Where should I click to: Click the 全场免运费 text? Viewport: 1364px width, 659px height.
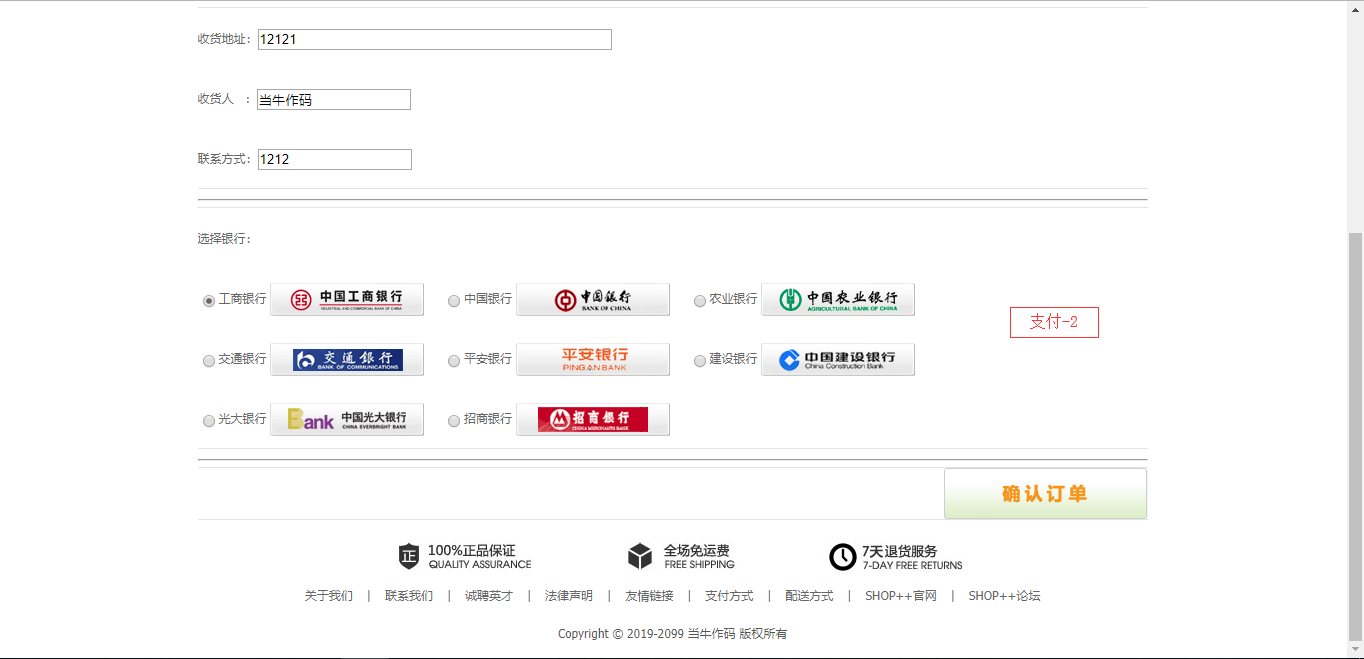click(697, 550)
